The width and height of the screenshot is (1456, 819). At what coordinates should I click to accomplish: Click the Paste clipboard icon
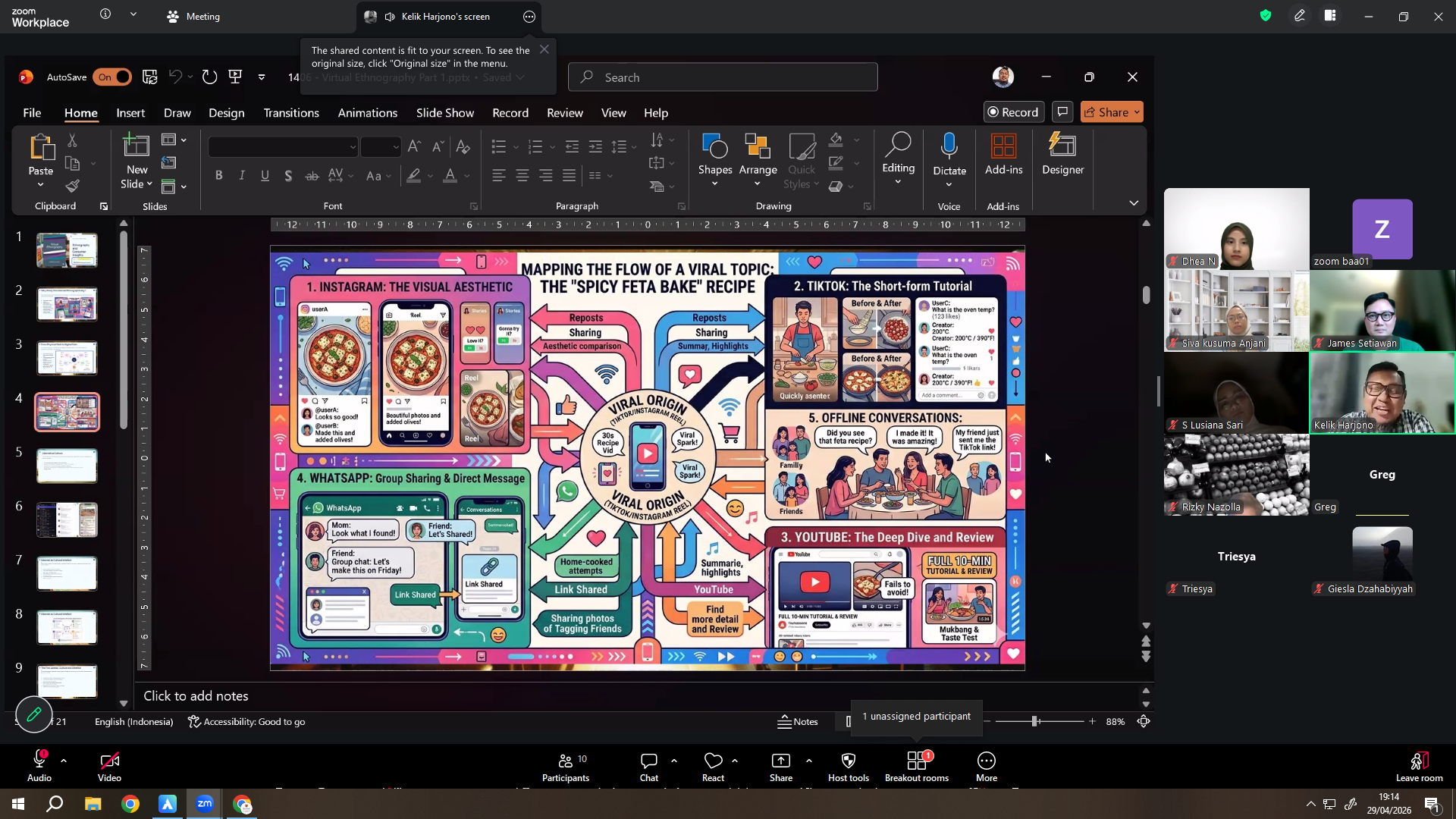(x=41, y=147)
